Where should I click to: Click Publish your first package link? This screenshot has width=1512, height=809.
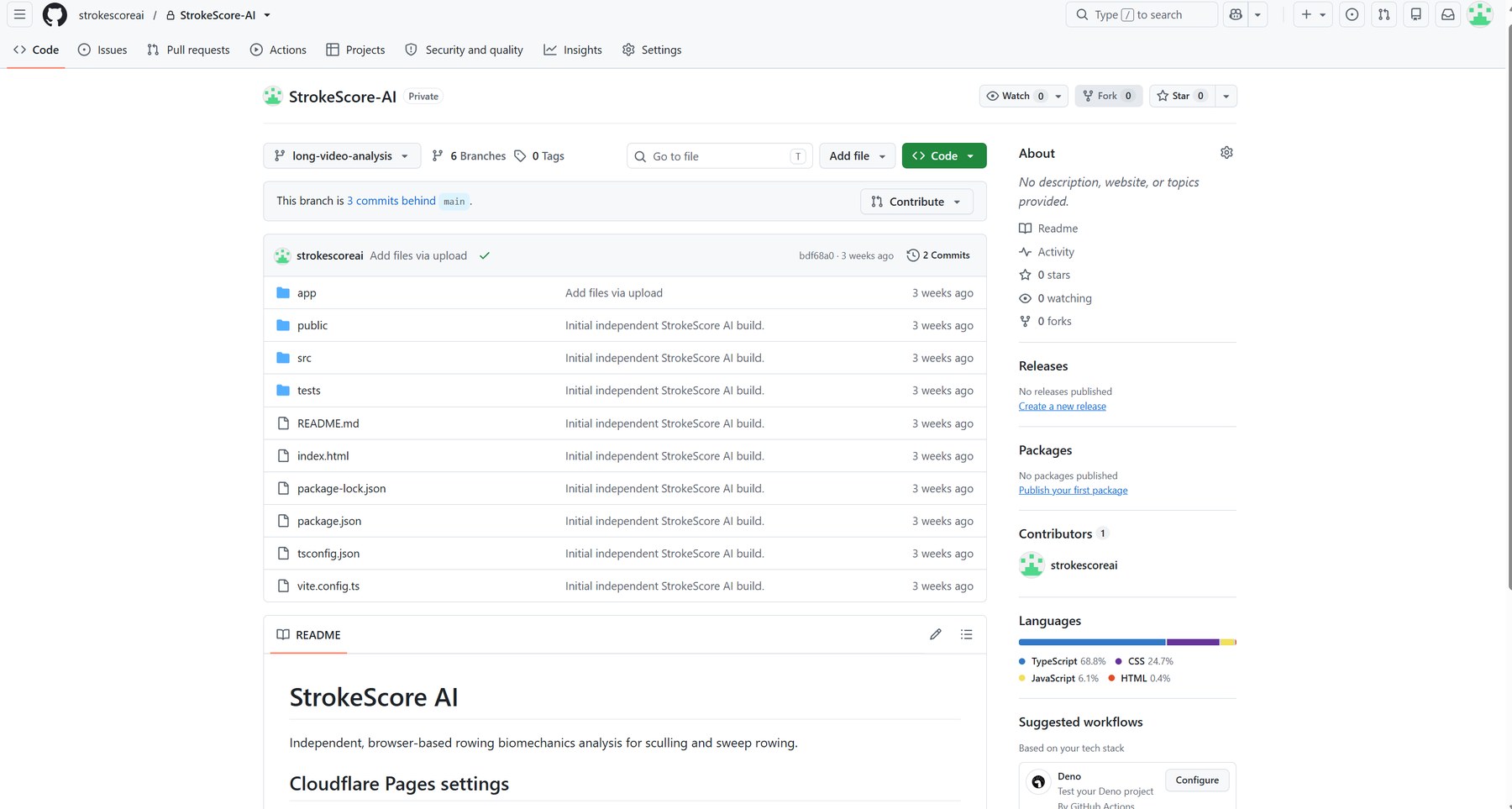pyautogui.click(x=1074, y=491)
